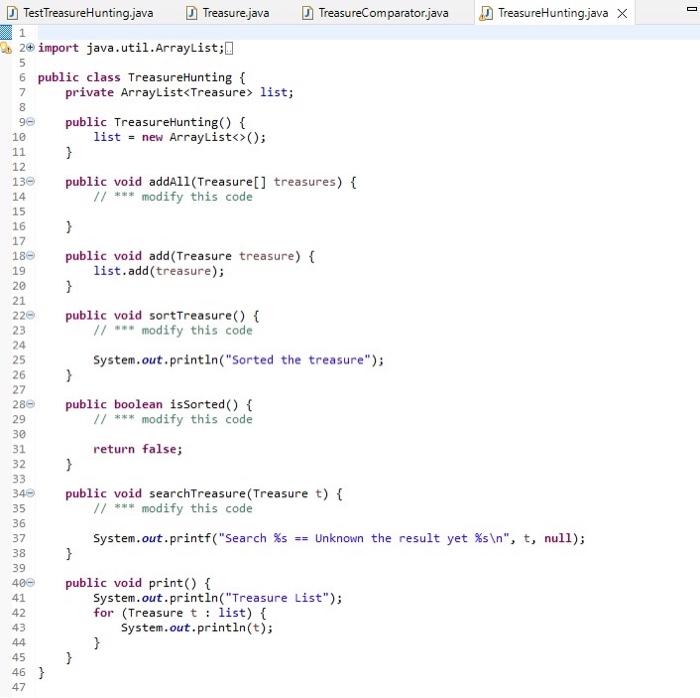The image size is (700, 698).
Task: Click the Java file icon on the Treasure.java tab
Action: [x=191, y=13]
